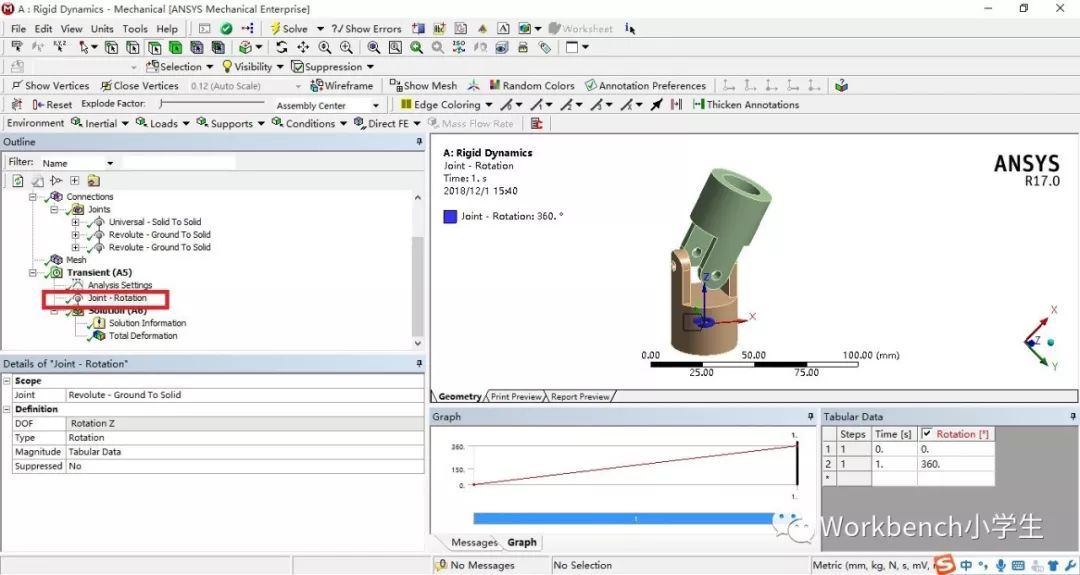Toggle Show Vertices
The image size is (1080, 575).
tap(50, 85)
